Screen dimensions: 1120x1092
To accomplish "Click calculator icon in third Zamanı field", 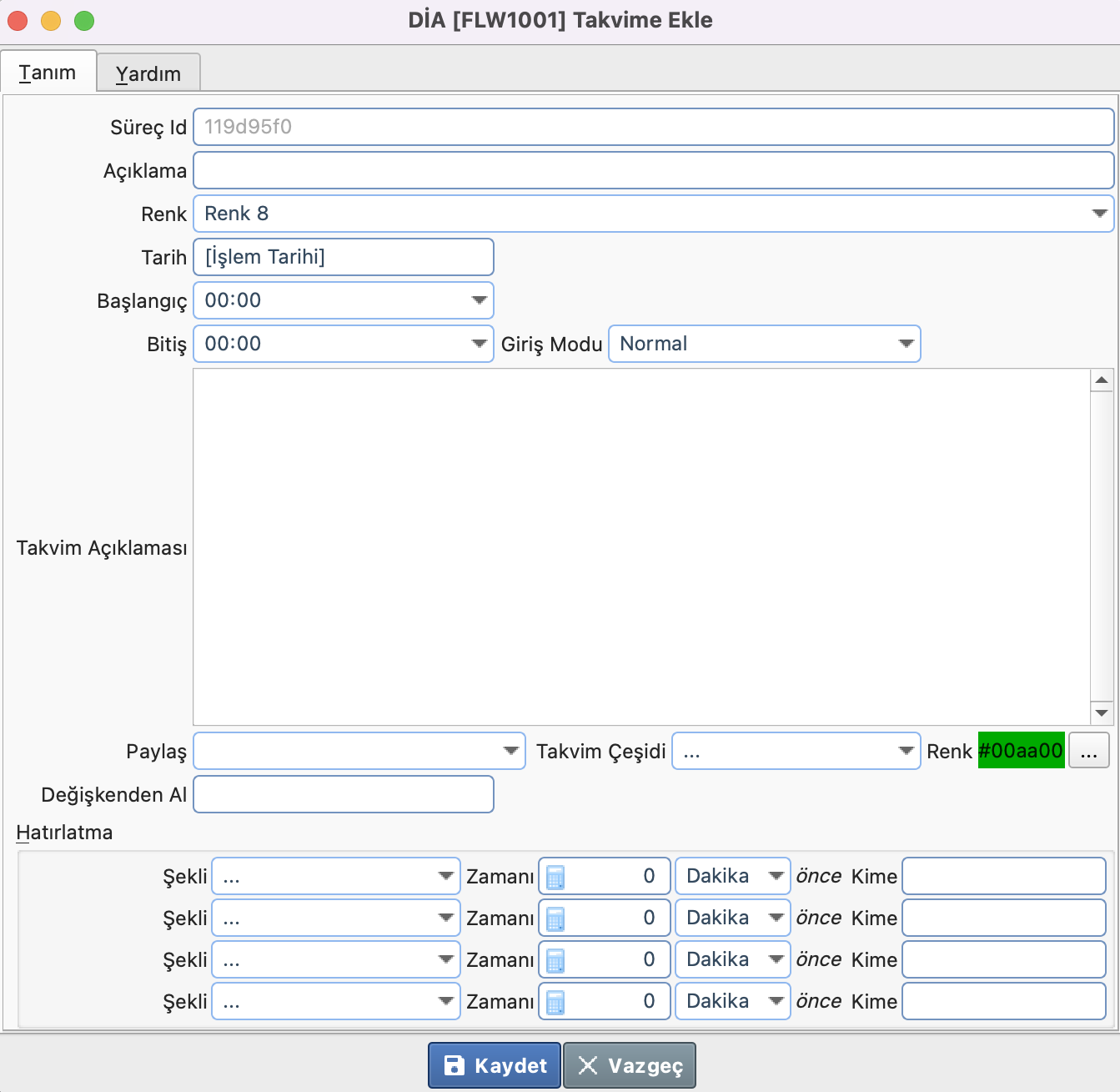I will point(555,960).
